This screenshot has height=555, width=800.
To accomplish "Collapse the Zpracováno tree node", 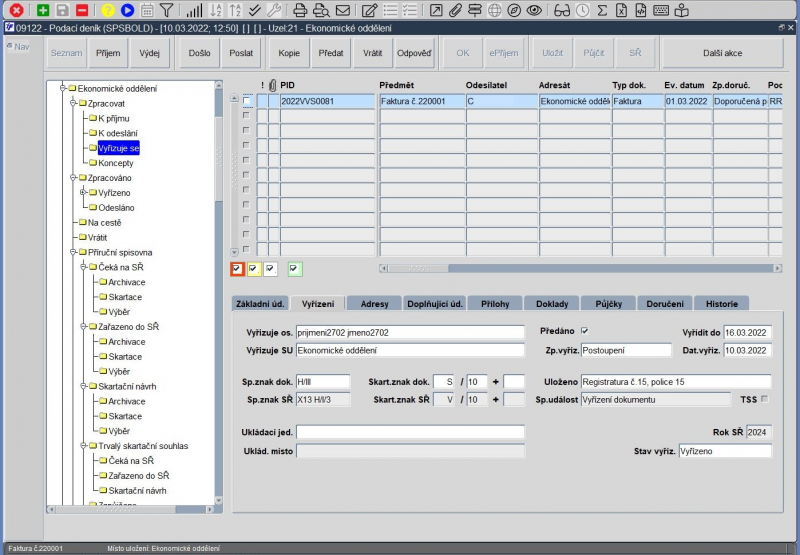I will (x=73, y=178).
